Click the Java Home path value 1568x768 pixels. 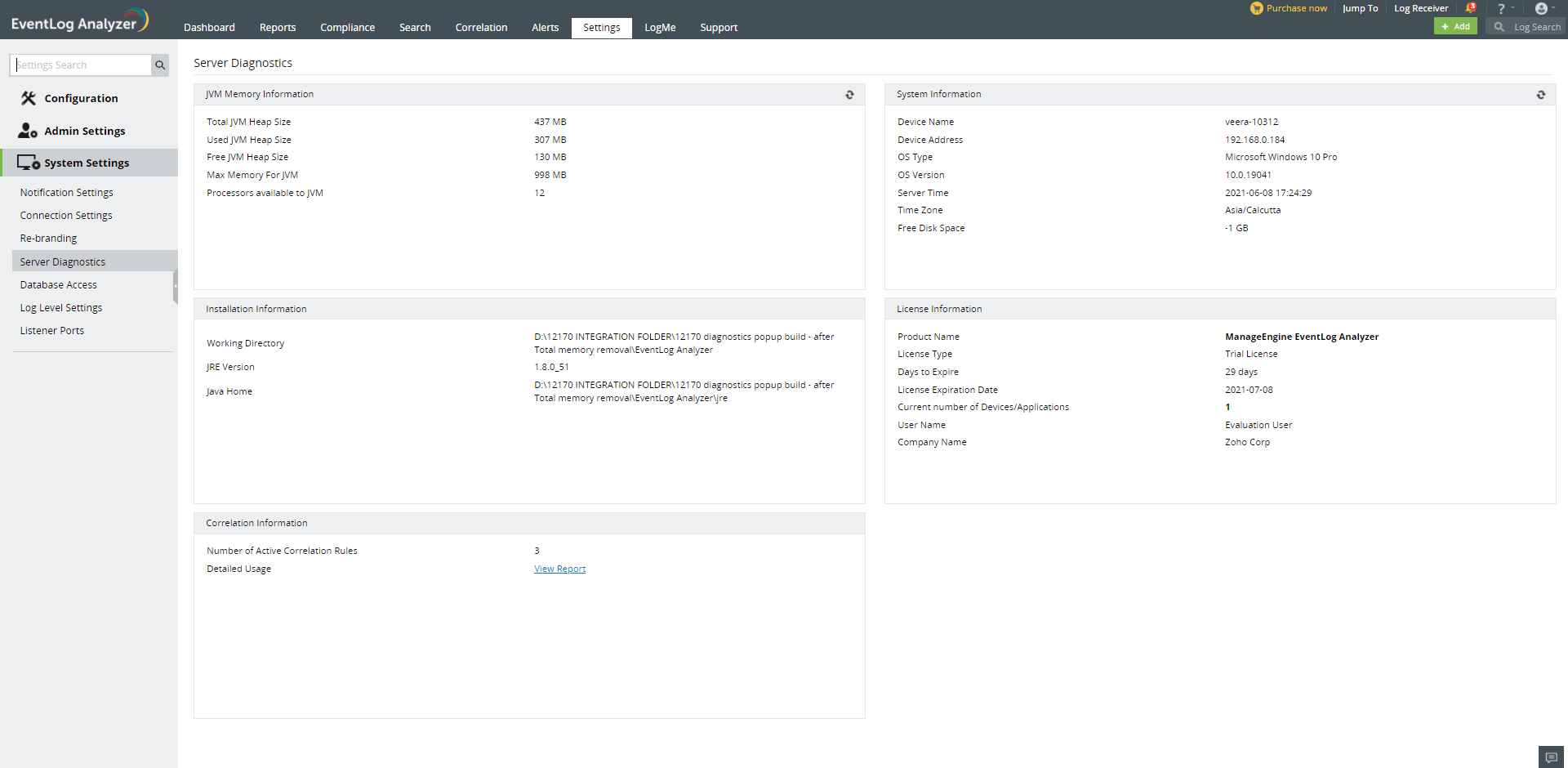pyautogui.click(x=684, y=391)
